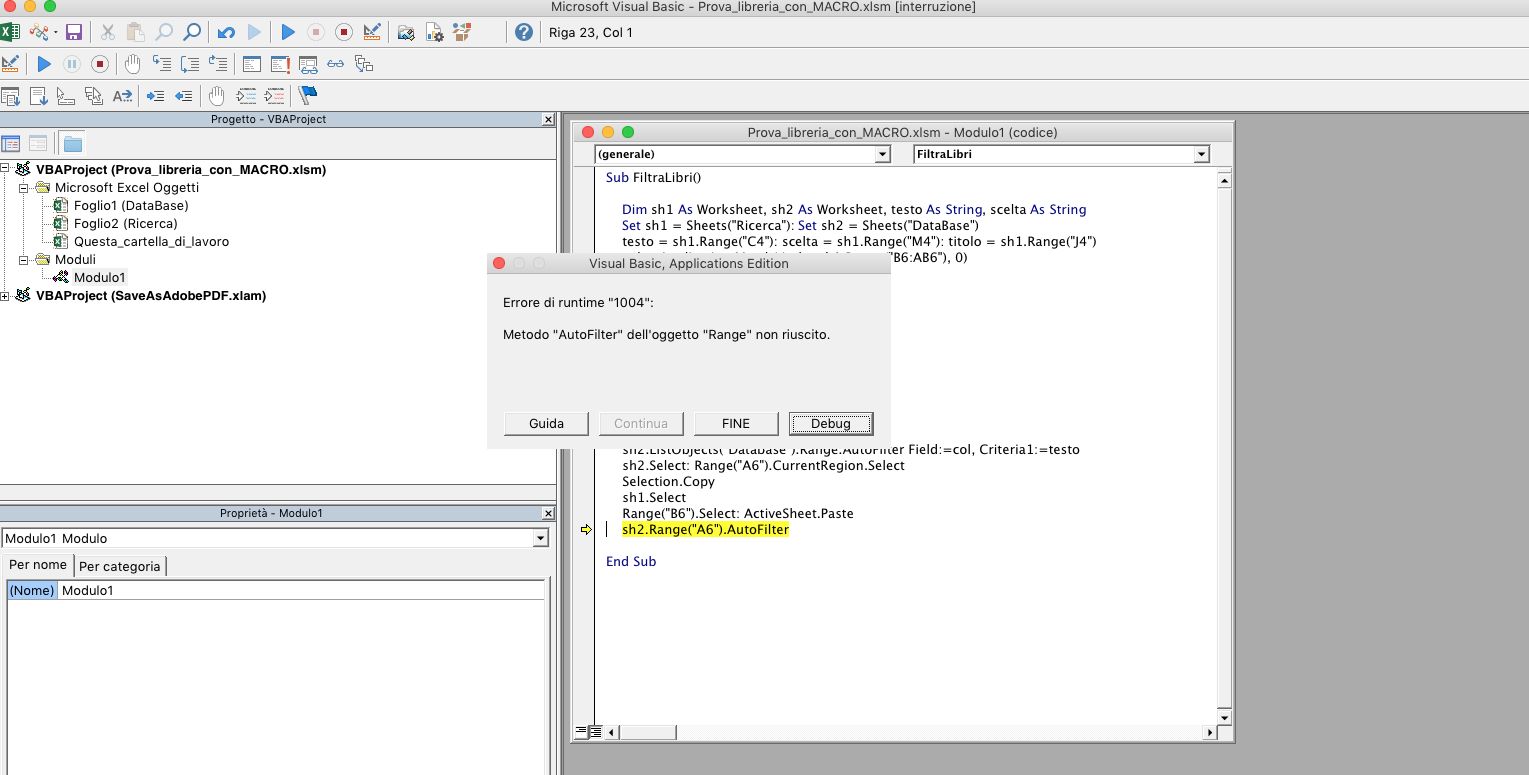This screenshot has height=775, width=1529.
Task: Toggle Design Mode in the Standard toolbar
Action: tap(371, 32)
